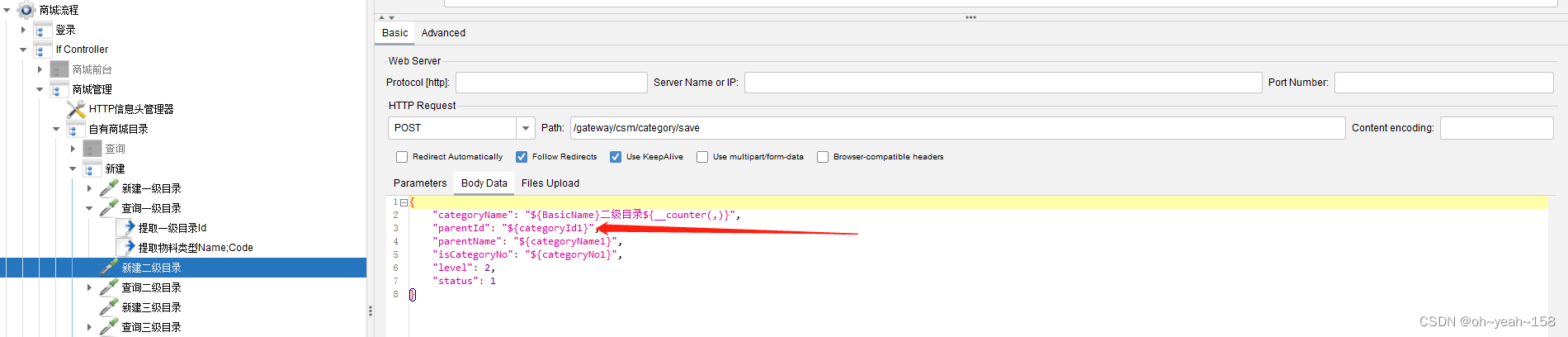Click the 提取一级目录Id extractor icon
1568x337 pixels.
[125, 228]
